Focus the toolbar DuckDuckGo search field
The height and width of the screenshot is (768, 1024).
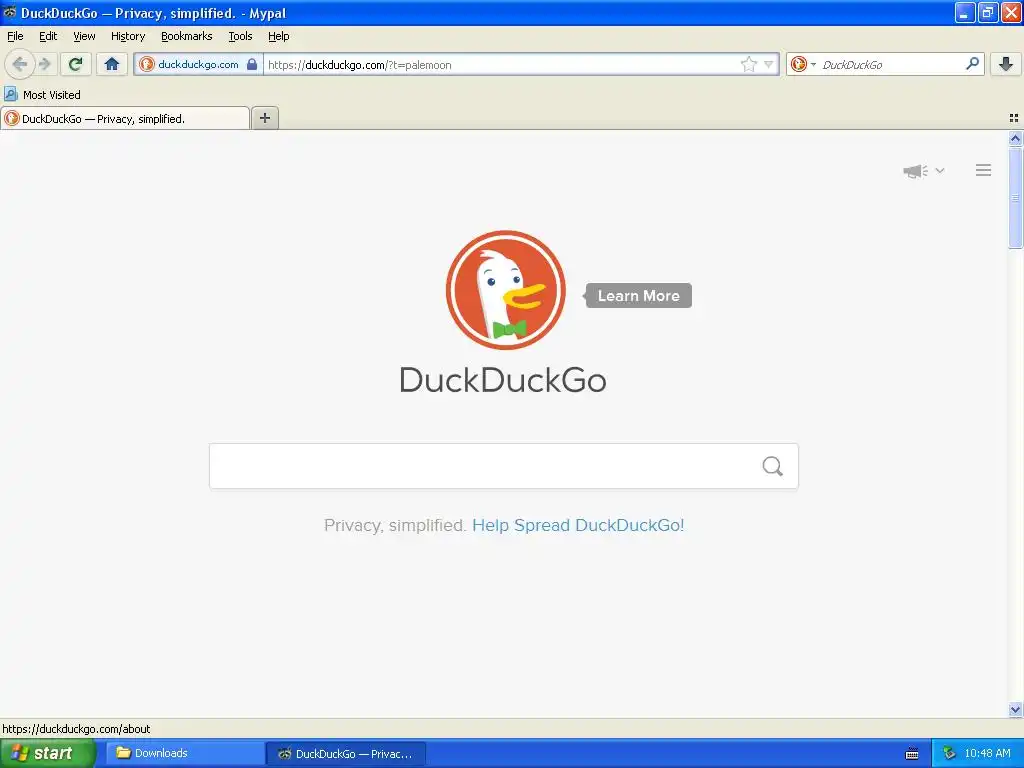pos(890,64)
